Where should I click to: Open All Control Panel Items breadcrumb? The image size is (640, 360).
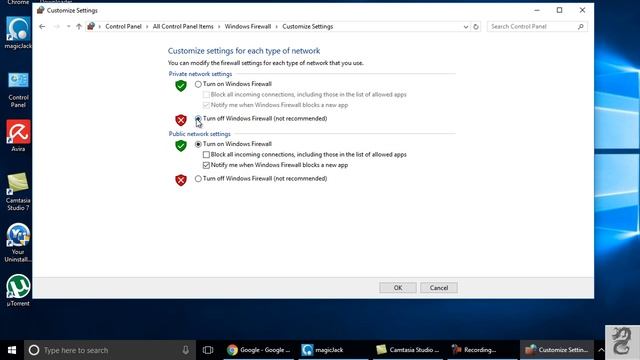tap(183, 27)
